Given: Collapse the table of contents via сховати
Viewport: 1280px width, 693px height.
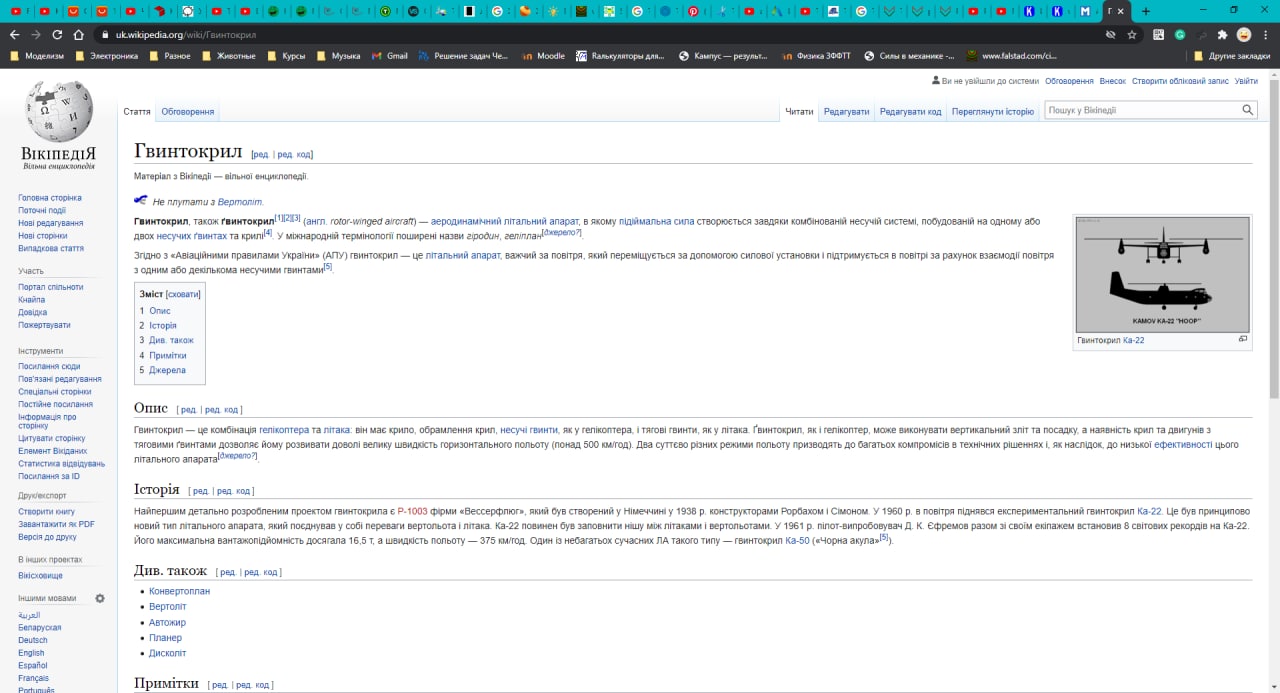Looking at the screenshot, I should (183, 294).
